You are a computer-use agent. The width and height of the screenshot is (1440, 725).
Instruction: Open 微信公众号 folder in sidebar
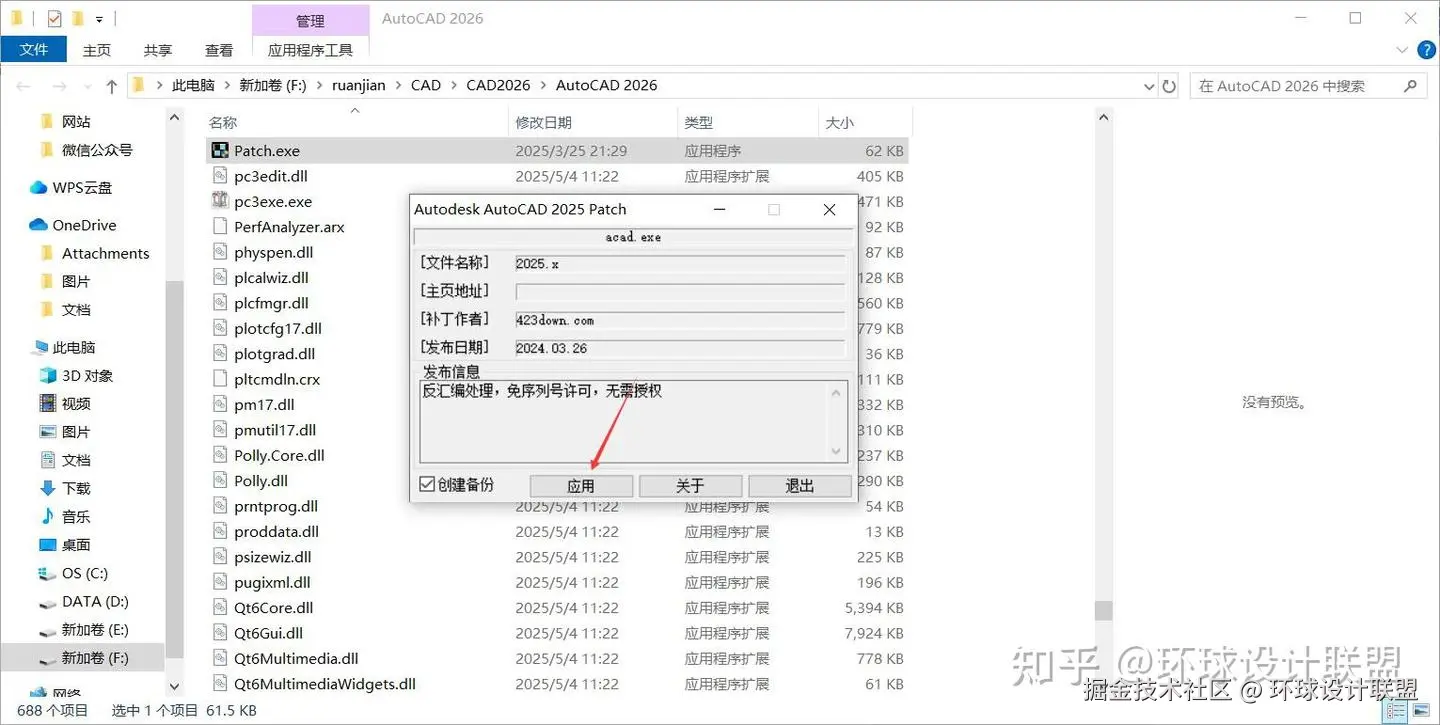click(86, 150)
